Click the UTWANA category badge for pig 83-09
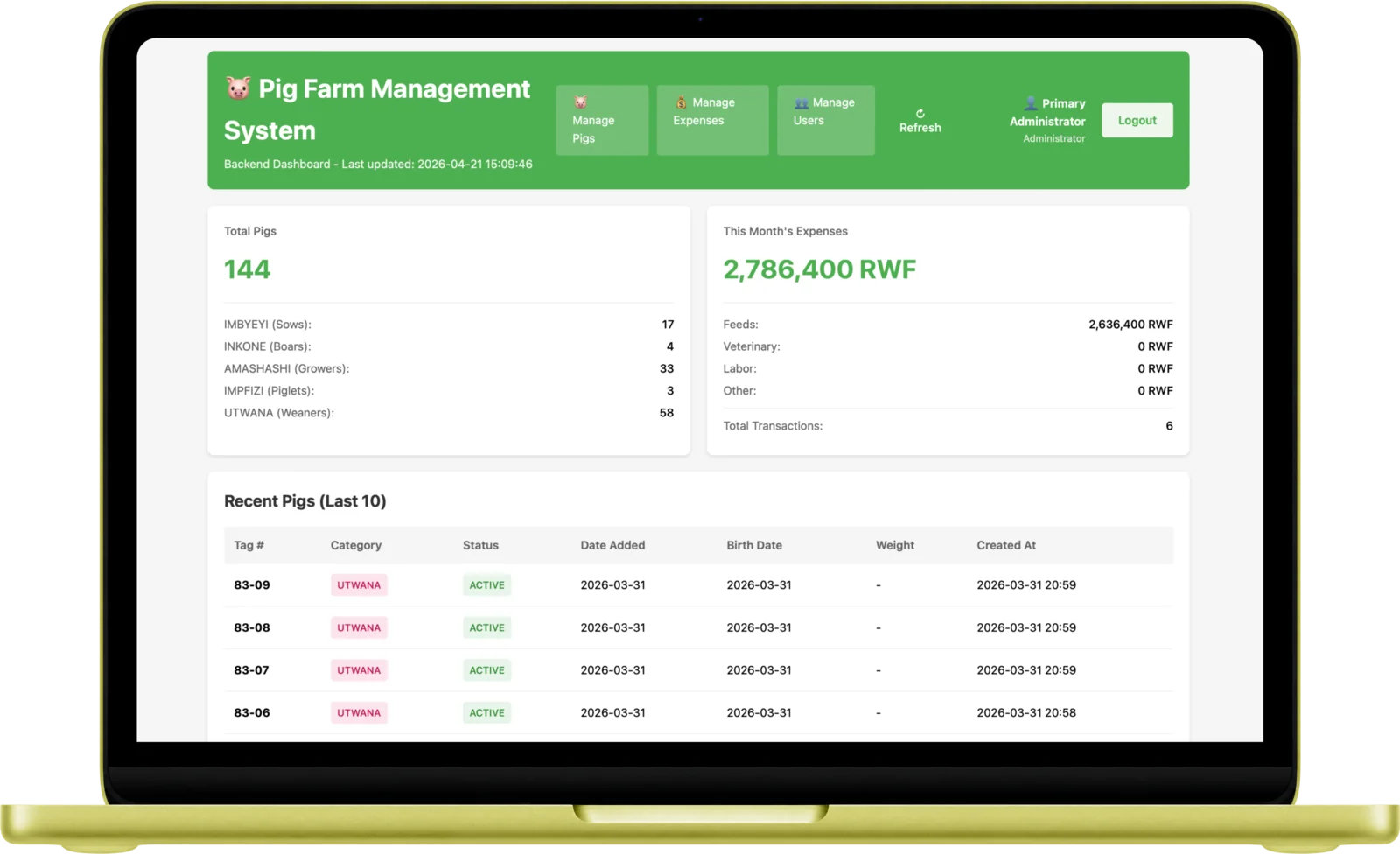 tap(359, 584)
